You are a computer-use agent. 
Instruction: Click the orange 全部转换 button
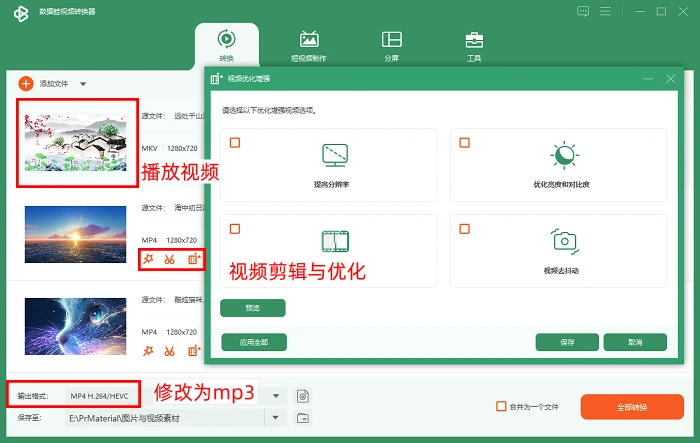tap(632, 407)
